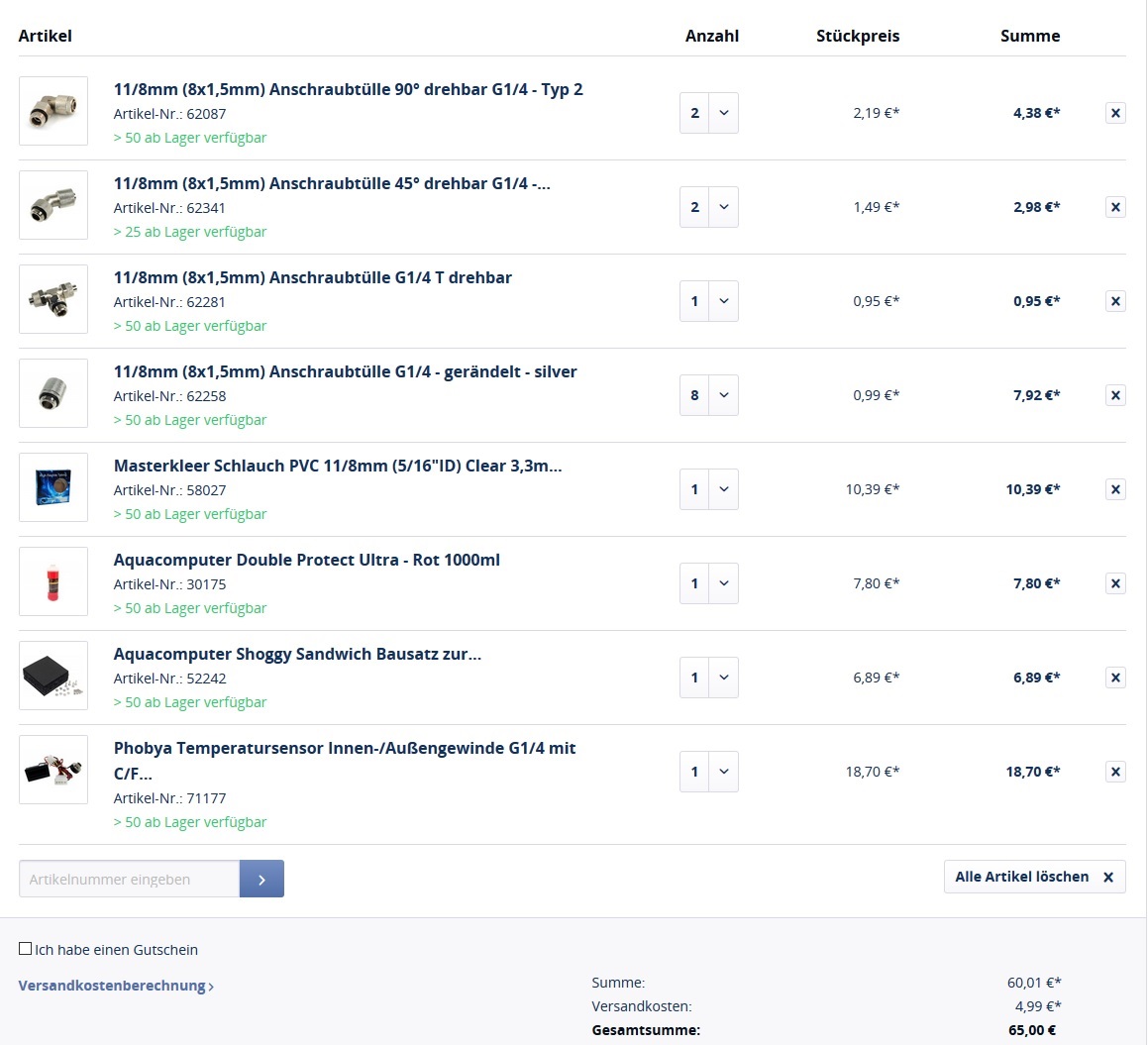Remove the G1/4 T drehbar item

point(1115,301)
